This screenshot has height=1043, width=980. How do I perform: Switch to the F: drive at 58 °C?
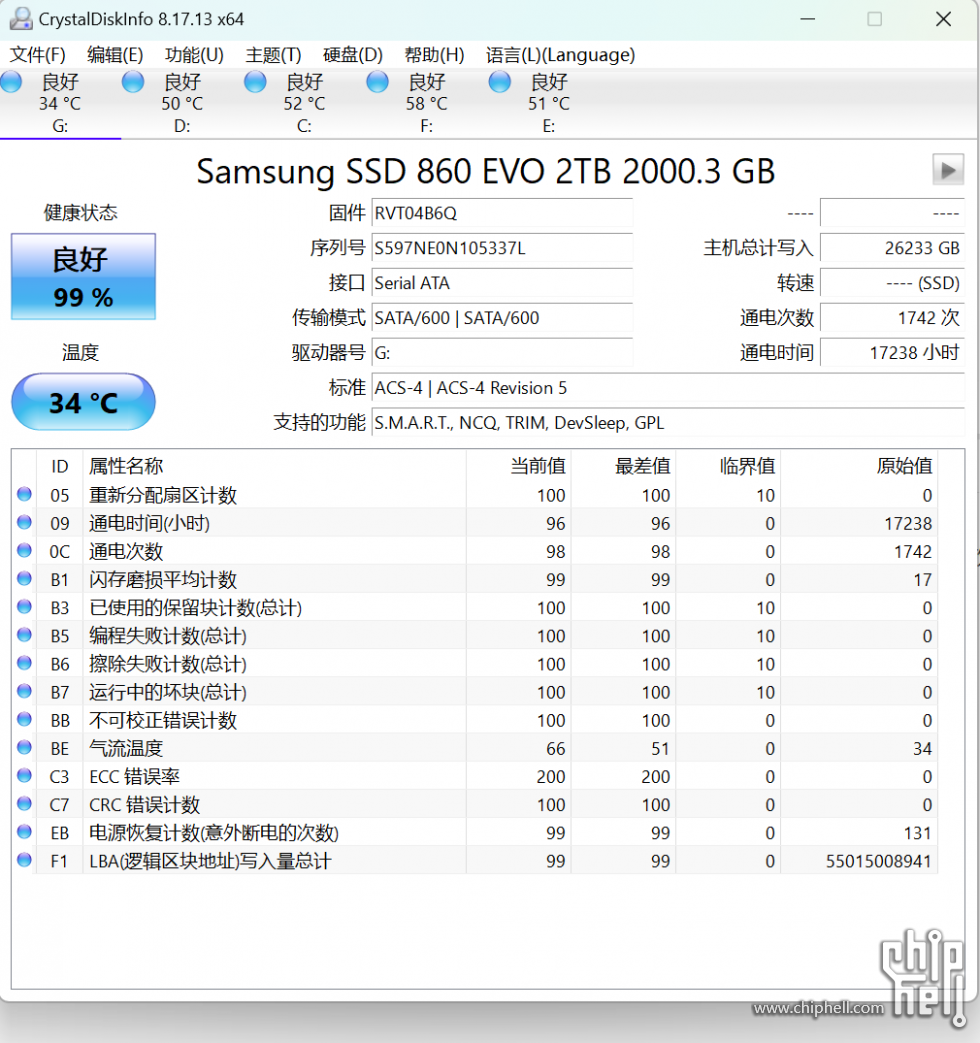(426, 103)
